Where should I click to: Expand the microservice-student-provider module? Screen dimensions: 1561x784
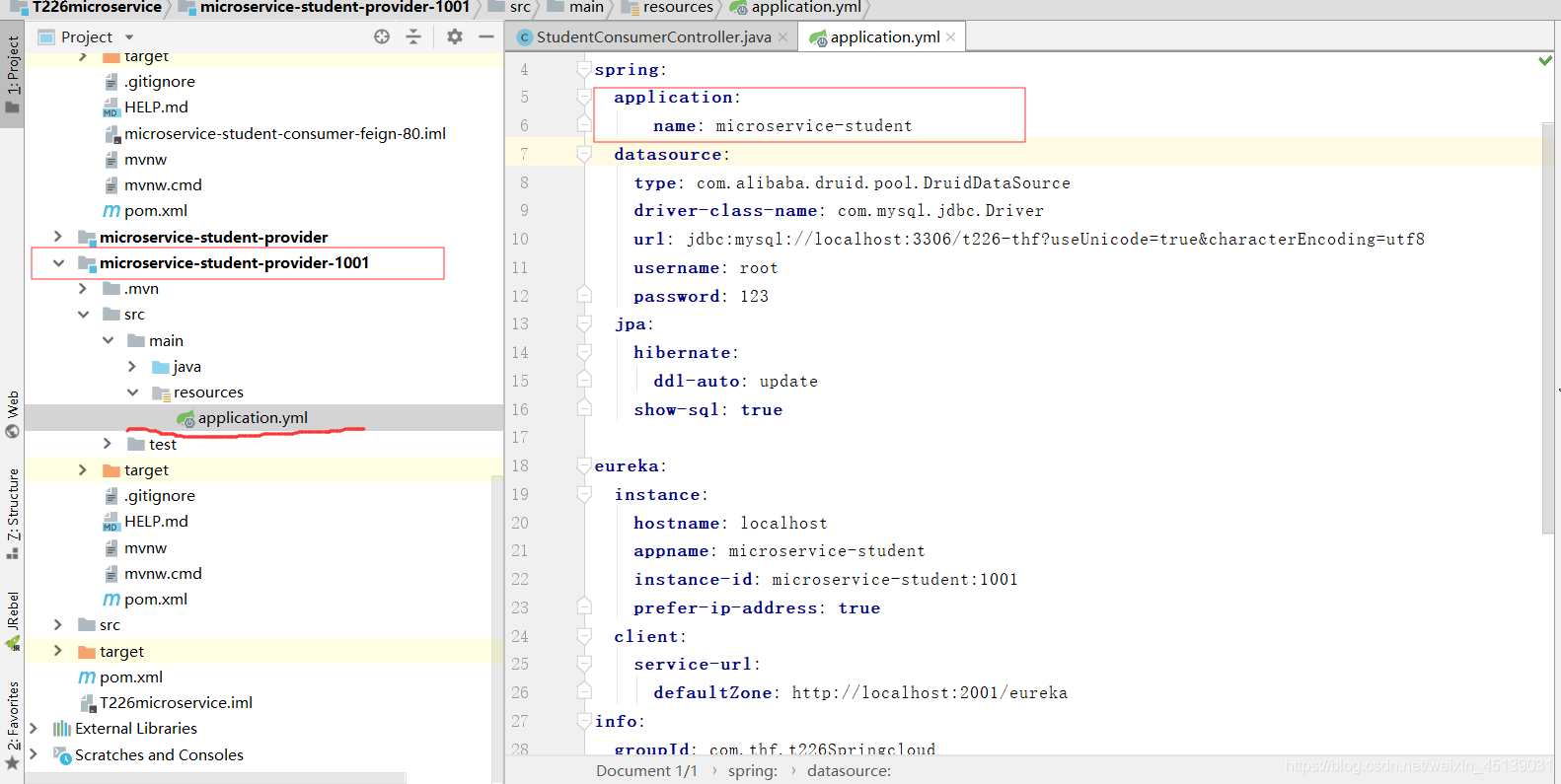(58, 237)
